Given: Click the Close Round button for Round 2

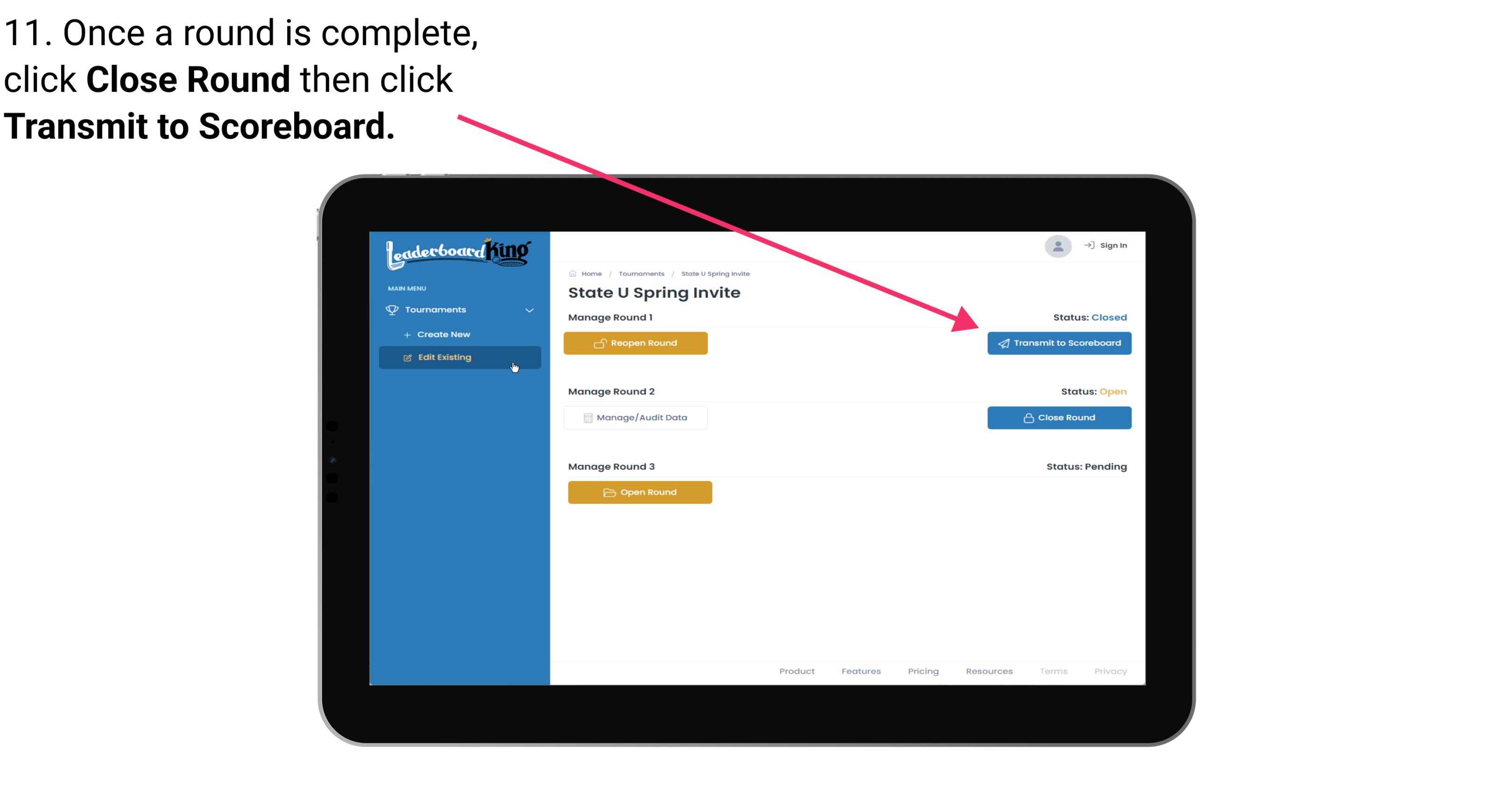Looking at the screenshot, I should [1058, 417].
